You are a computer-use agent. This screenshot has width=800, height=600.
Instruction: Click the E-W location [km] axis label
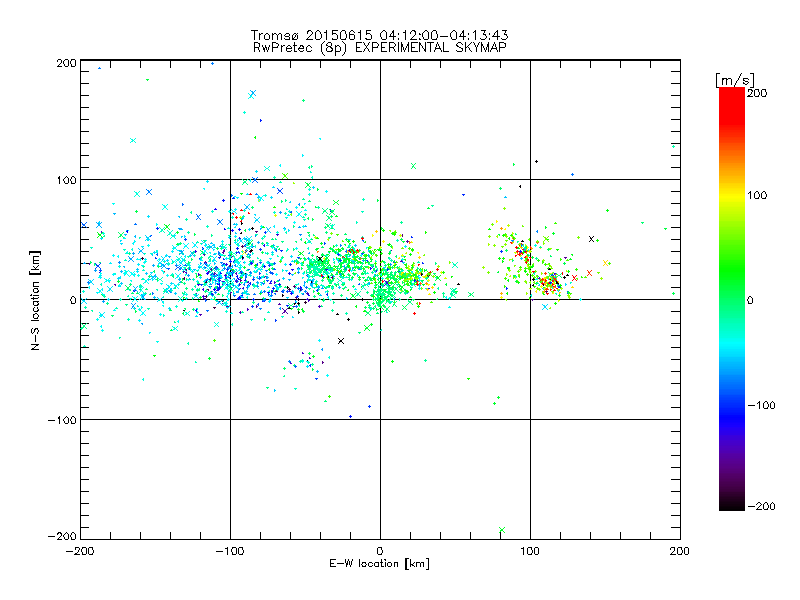379,563
